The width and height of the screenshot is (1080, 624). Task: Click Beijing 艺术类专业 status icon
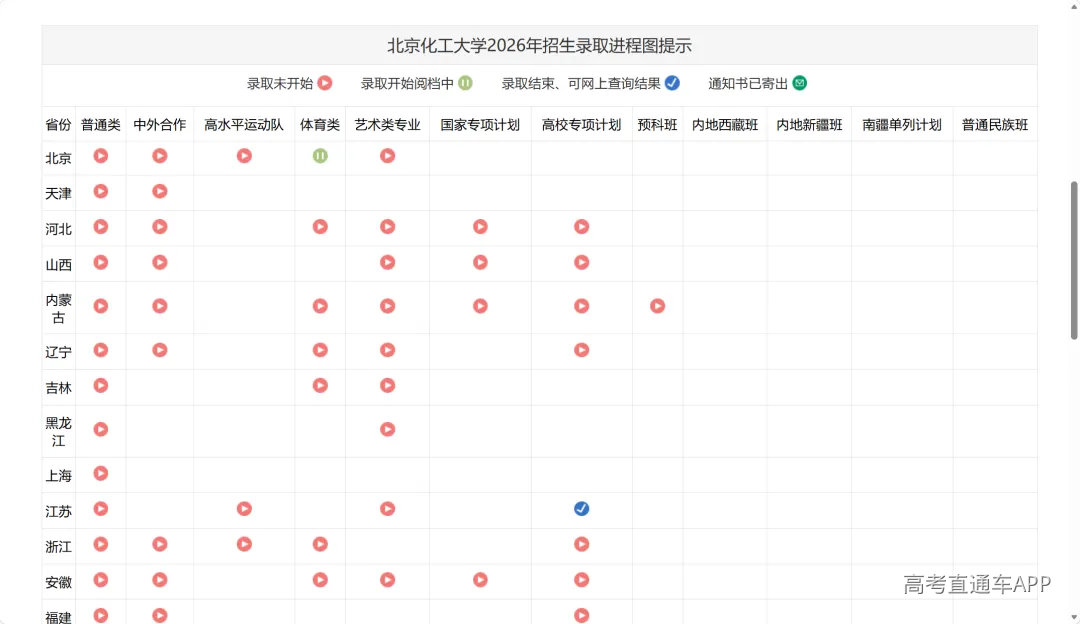[x=388, y=156]
